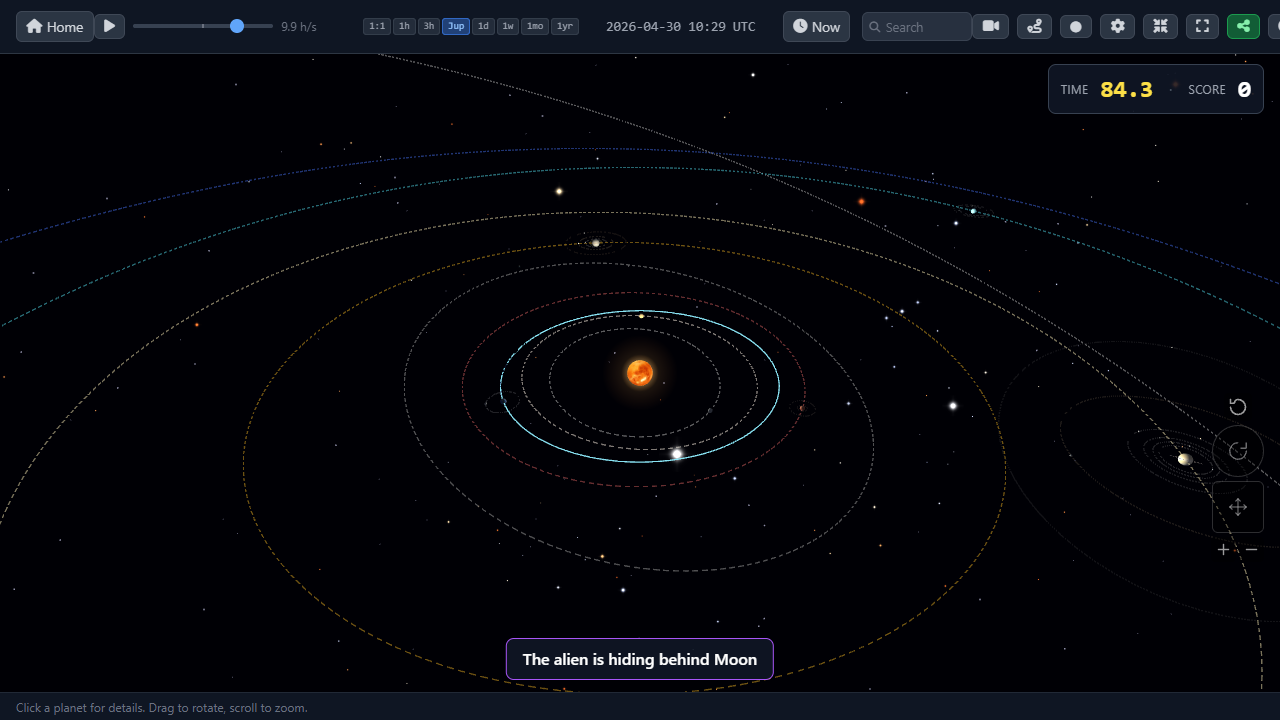Select the 1yr time step preset

(565, 26)
